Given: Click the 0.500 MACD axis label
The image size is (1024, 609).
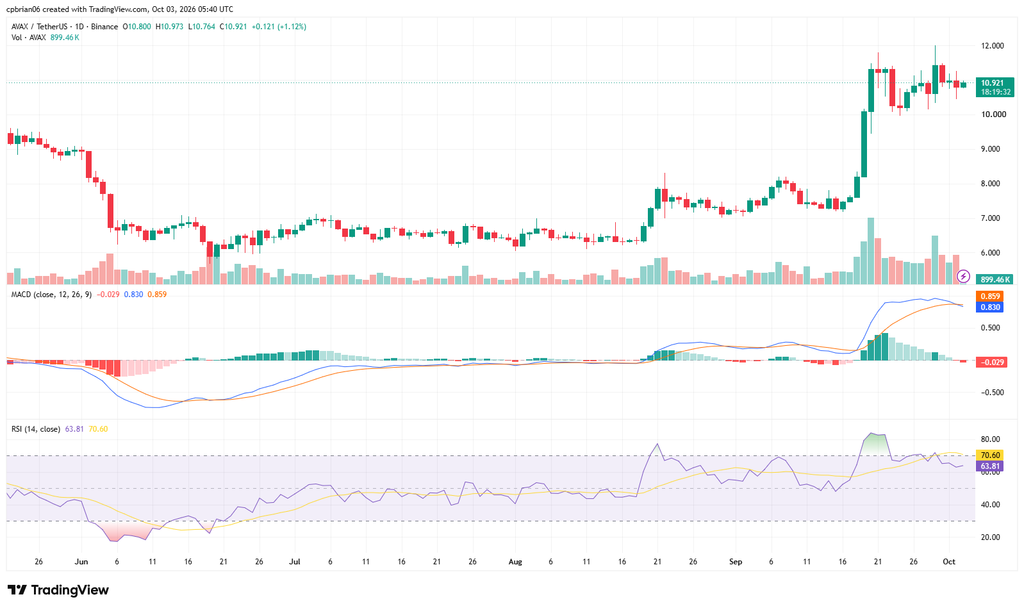Looking at the screenshot, I should pos(990,328).
